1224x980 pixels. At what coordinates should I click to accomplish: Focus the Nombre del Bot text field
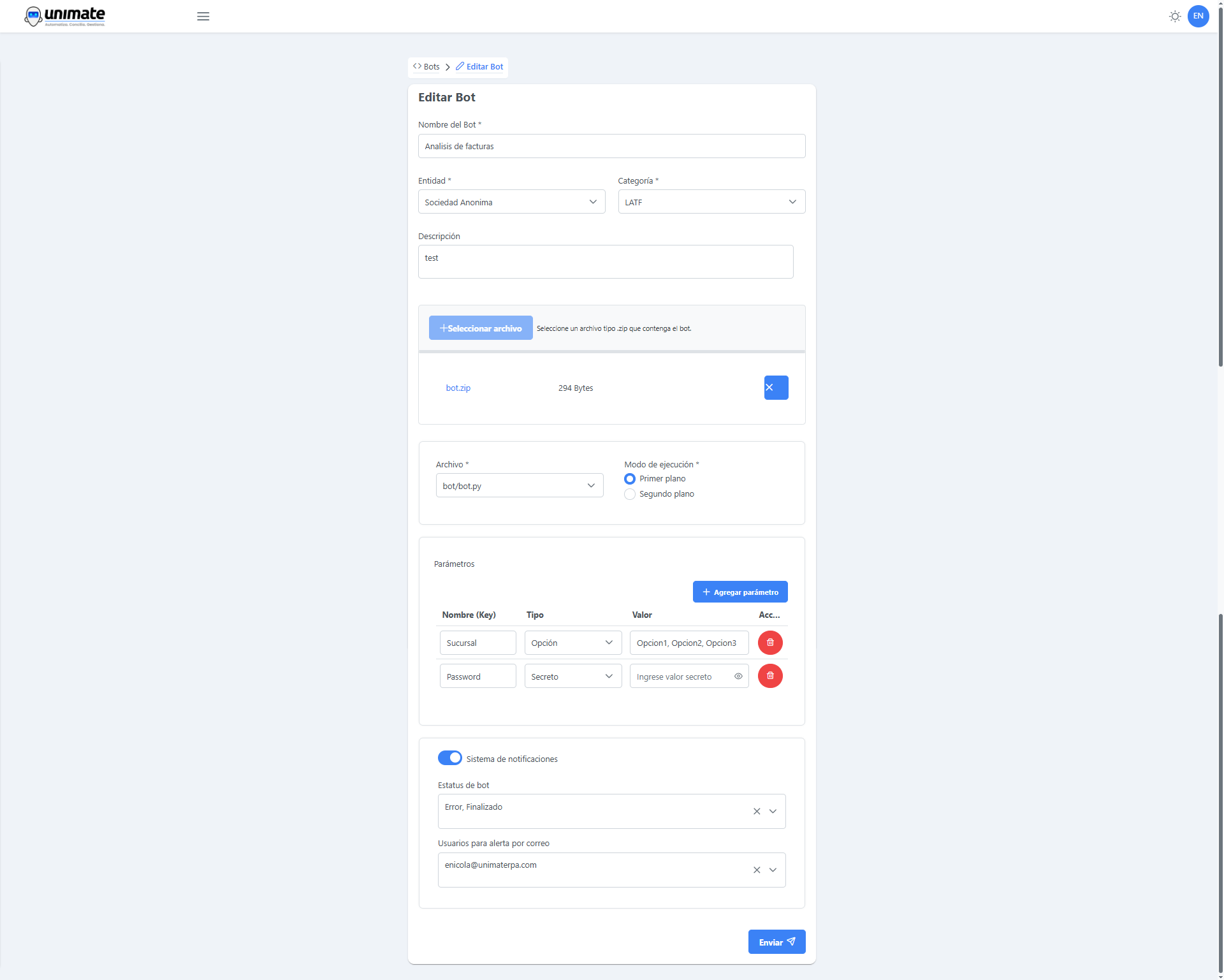(611, 147)
